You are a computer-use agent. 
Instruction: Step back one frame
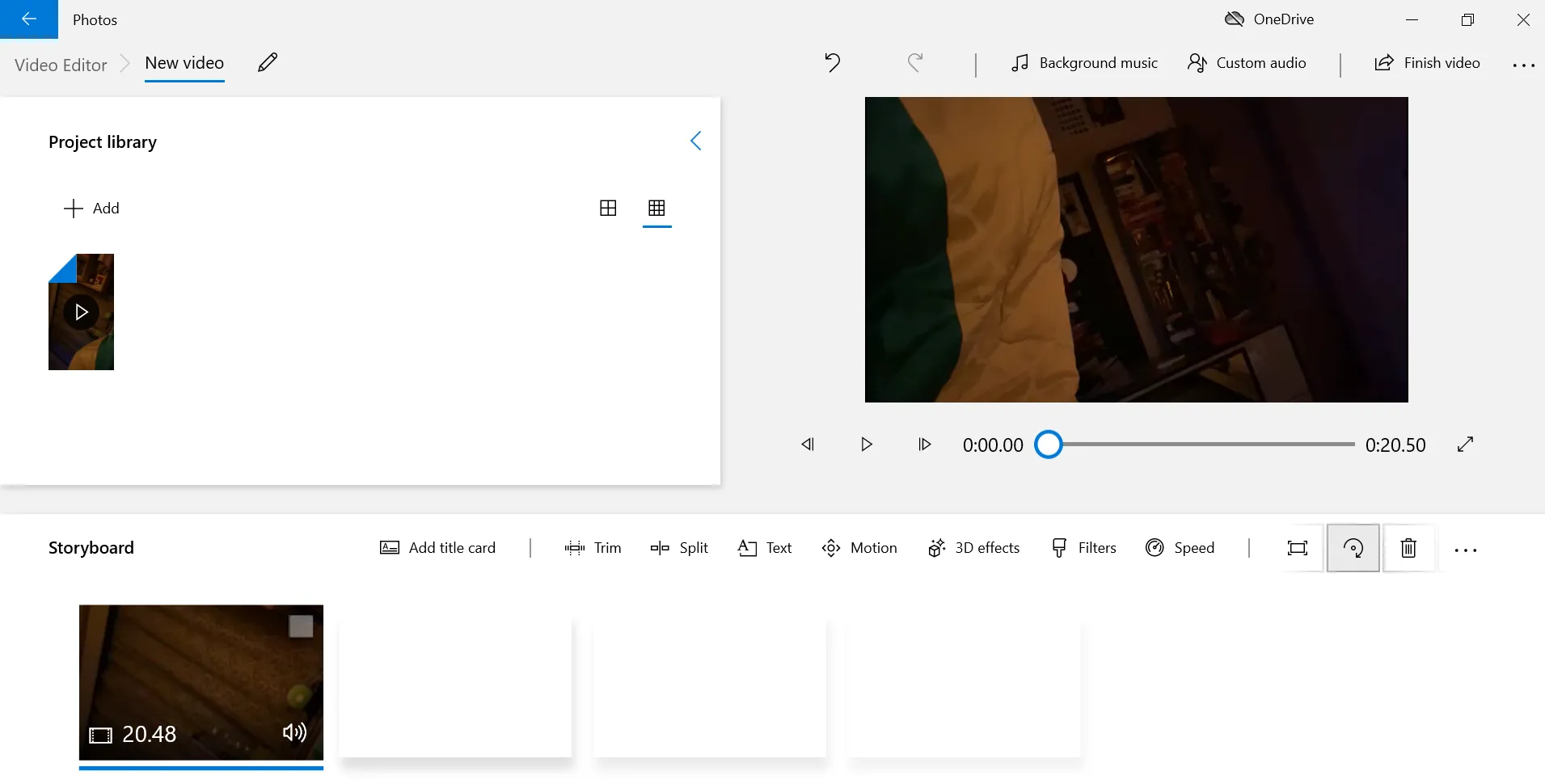pos(808,445)
